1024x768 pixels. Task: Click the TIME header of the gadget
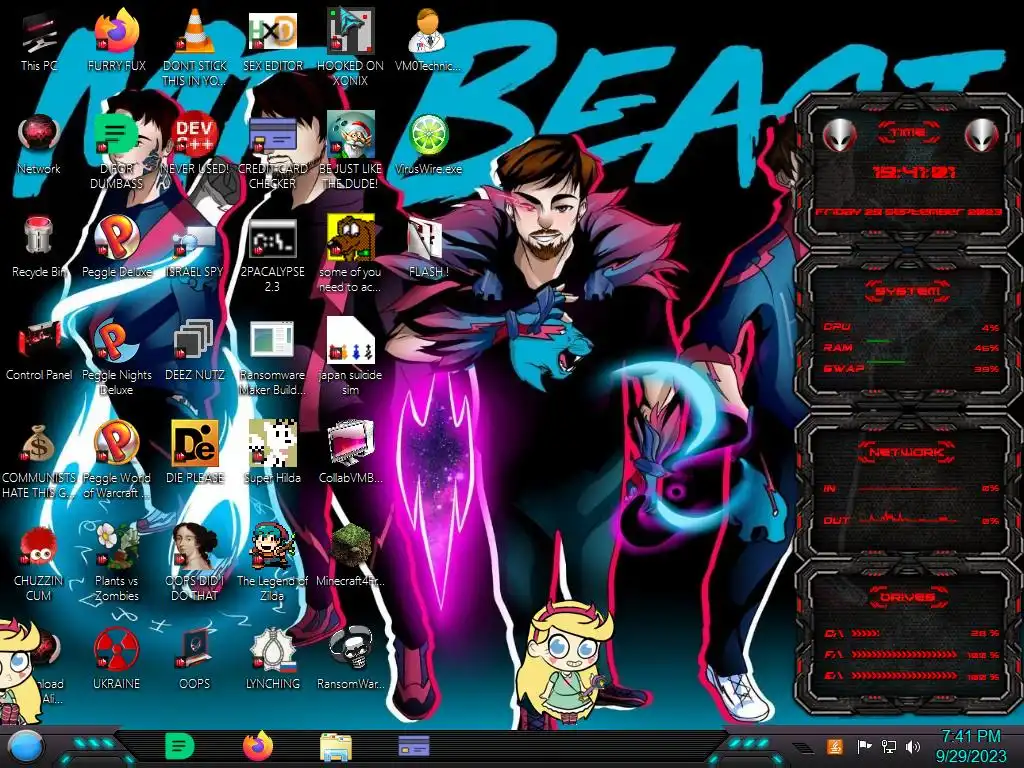click(908, 133)
